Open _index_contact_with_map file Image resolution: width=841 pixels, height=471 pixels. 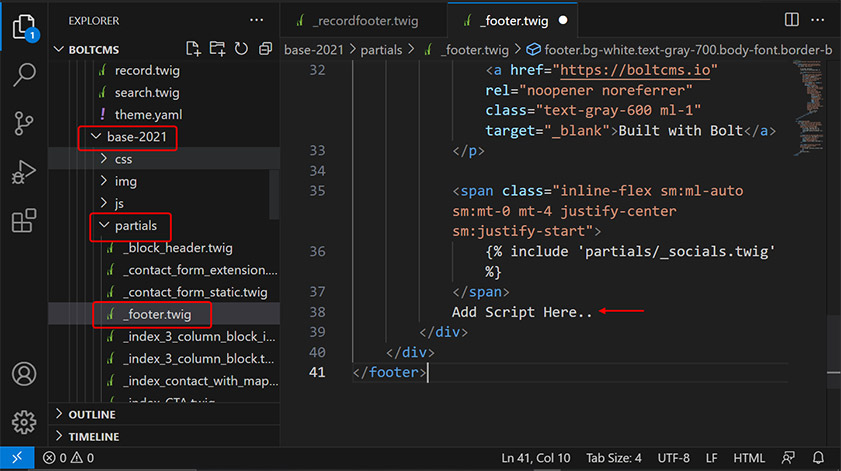pyautogui.click(x=201, y=381)
